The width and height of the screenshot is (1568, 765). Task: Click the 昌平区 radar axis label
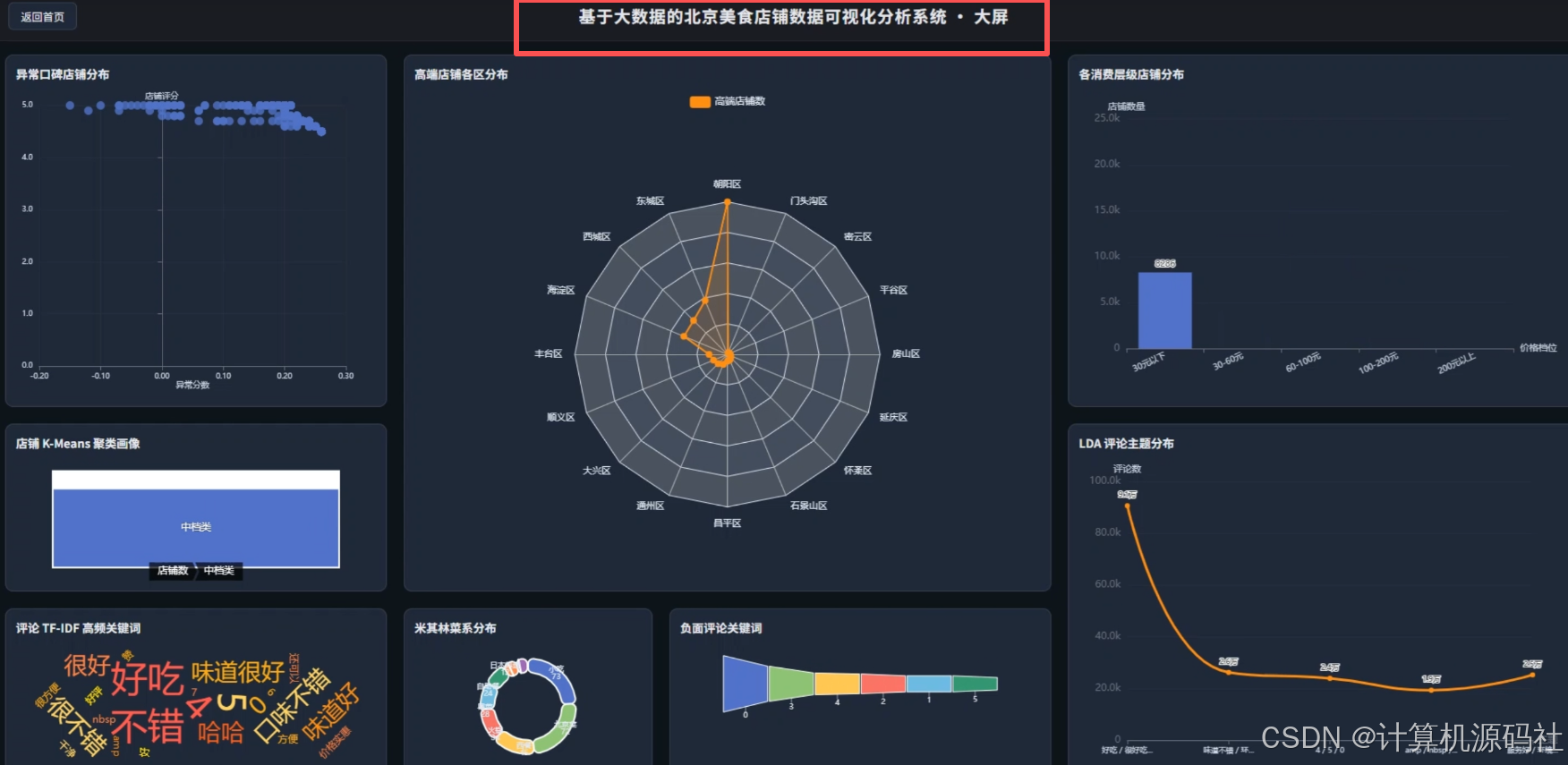point(727,523)
